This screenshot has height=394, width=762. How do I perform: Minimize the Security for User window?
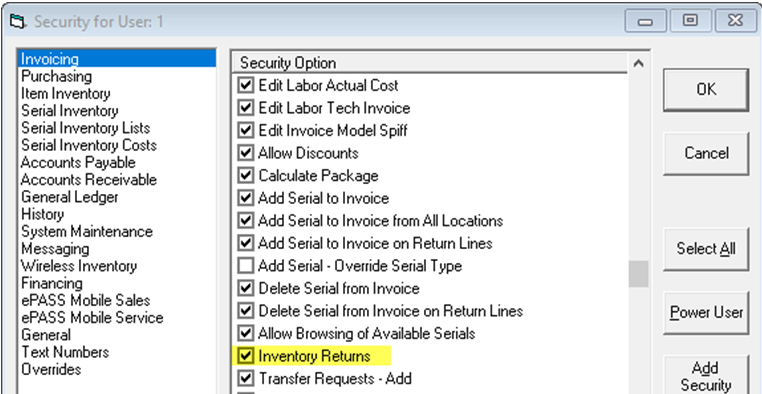click(645, 21)
